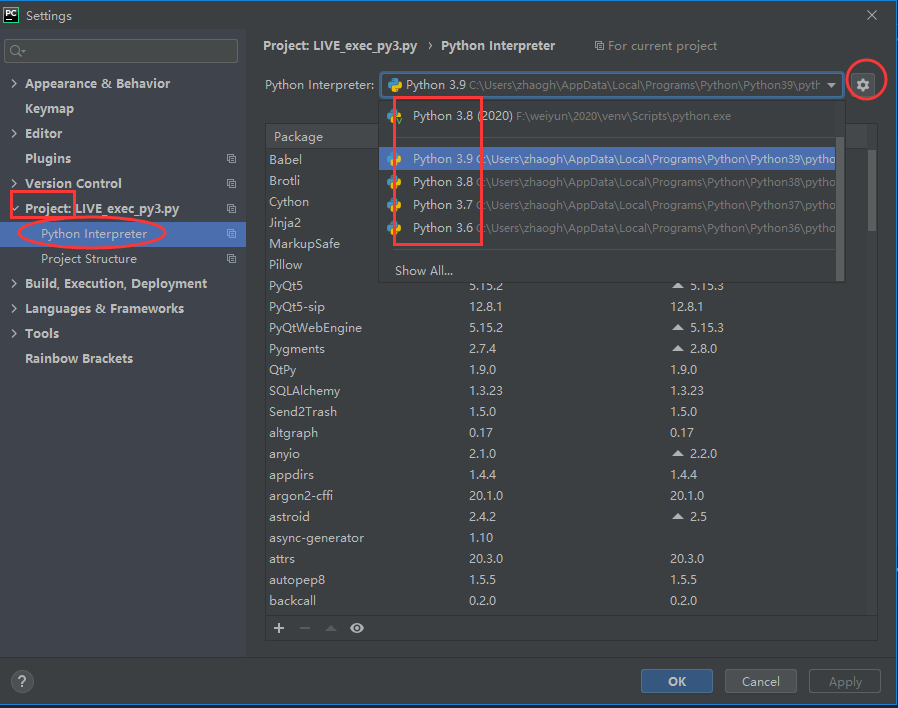Click the upgrade arrow beside PyQtWebEngine 5.15.3
This screenshot has width=898, height=708.
click(678, 327)
